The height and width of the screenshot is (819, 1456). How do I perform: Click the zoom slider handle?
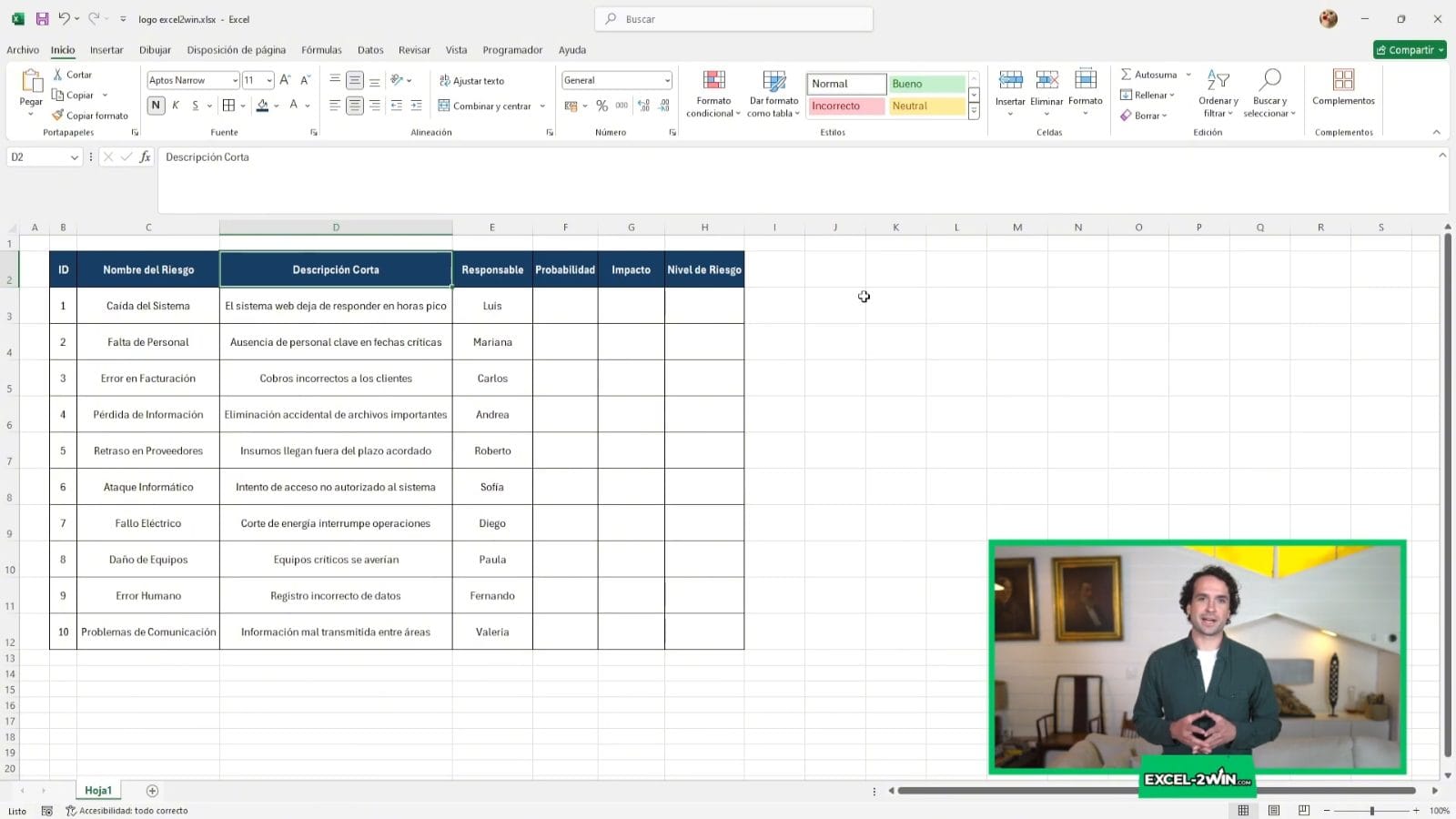(1371, 810)
